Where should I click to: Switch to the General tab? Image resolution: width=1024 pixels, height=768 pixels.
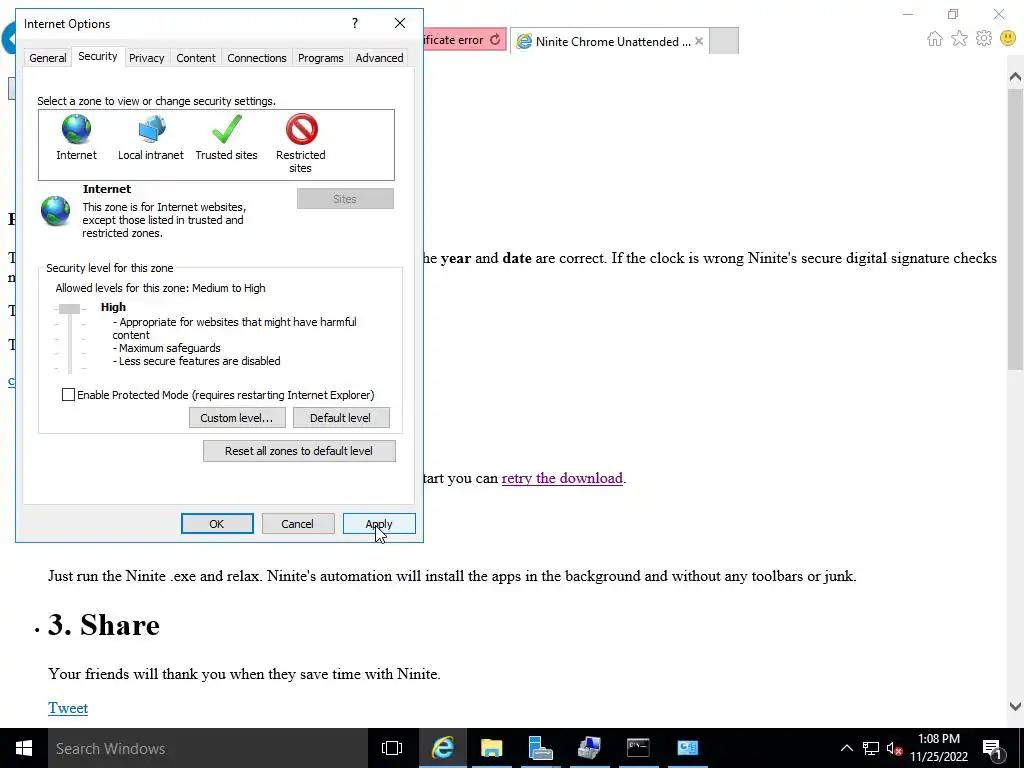coord(48,57)
